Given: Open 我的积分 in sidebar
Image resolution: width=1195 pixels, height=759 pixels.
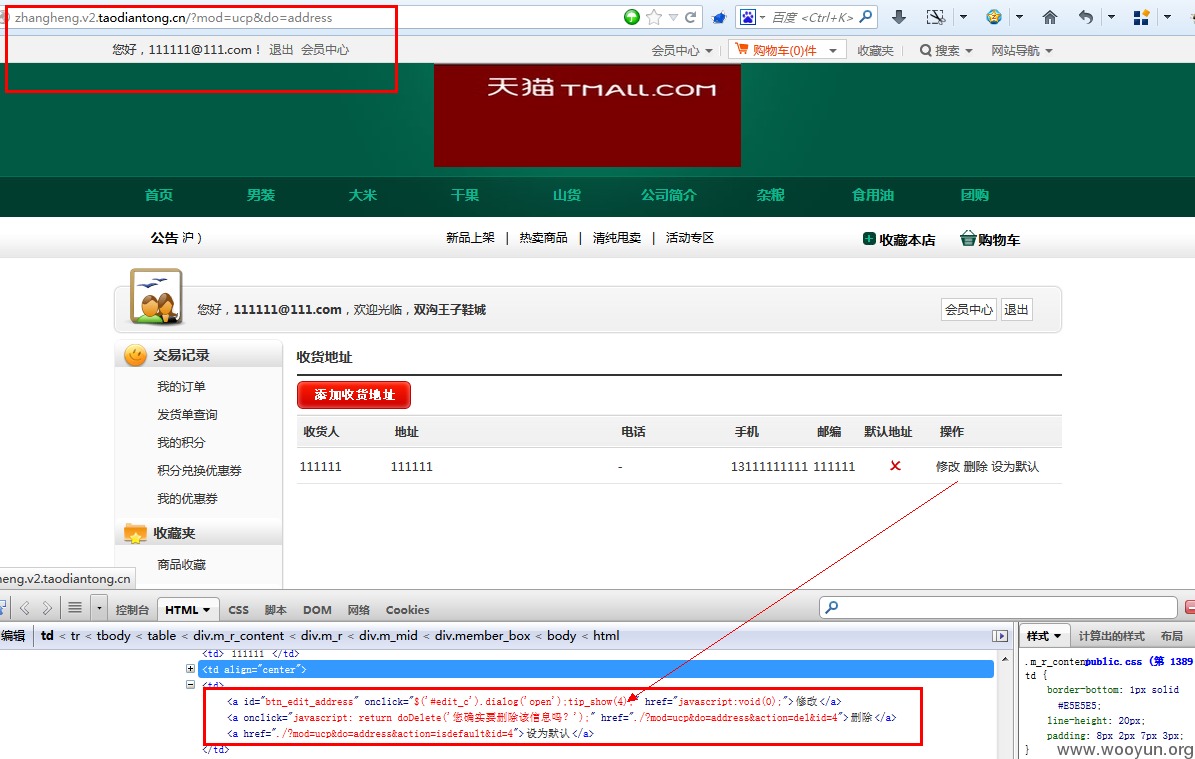Looking at the screenshot, I should point(181,443).
